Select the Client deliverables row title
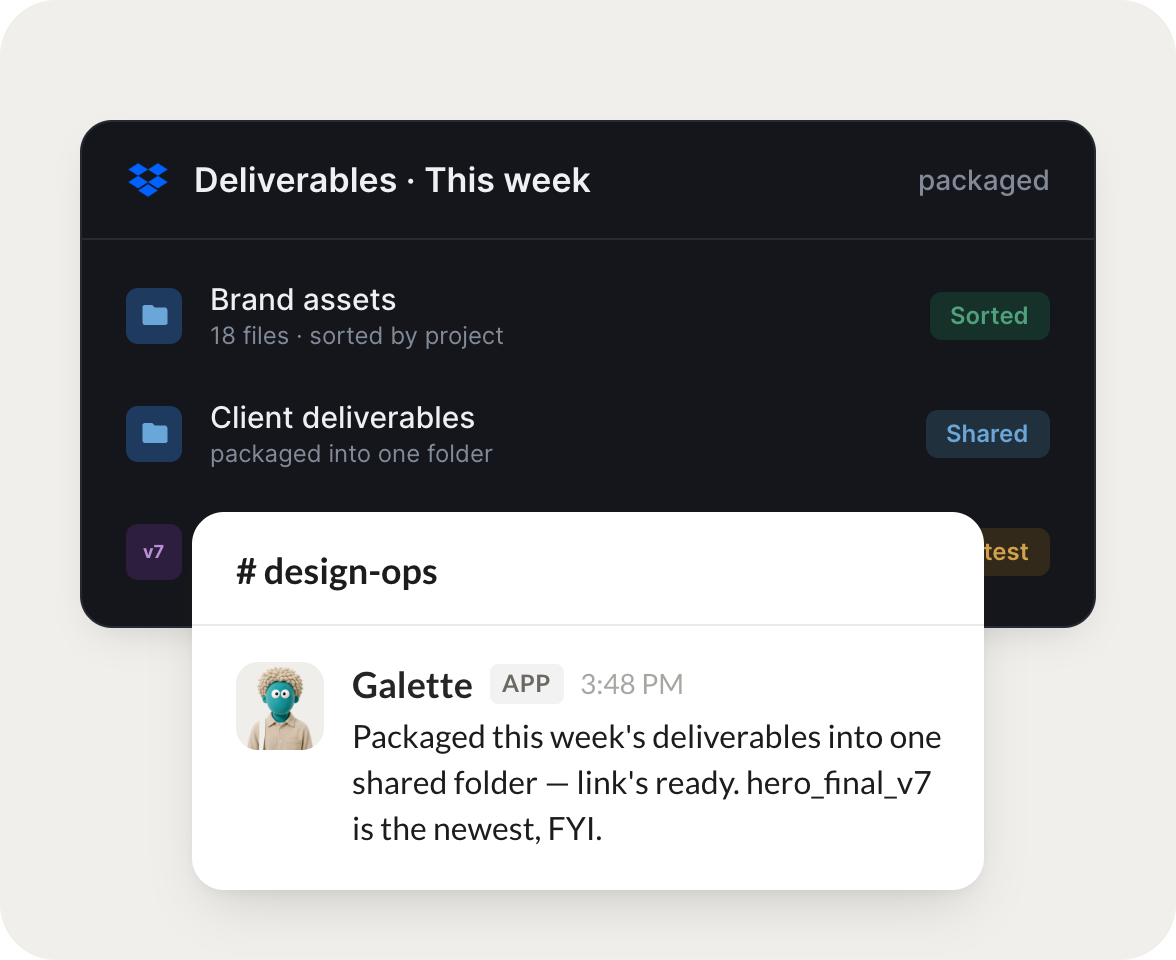Screen dimensions: 1176x960 click(x=342, y=417)
